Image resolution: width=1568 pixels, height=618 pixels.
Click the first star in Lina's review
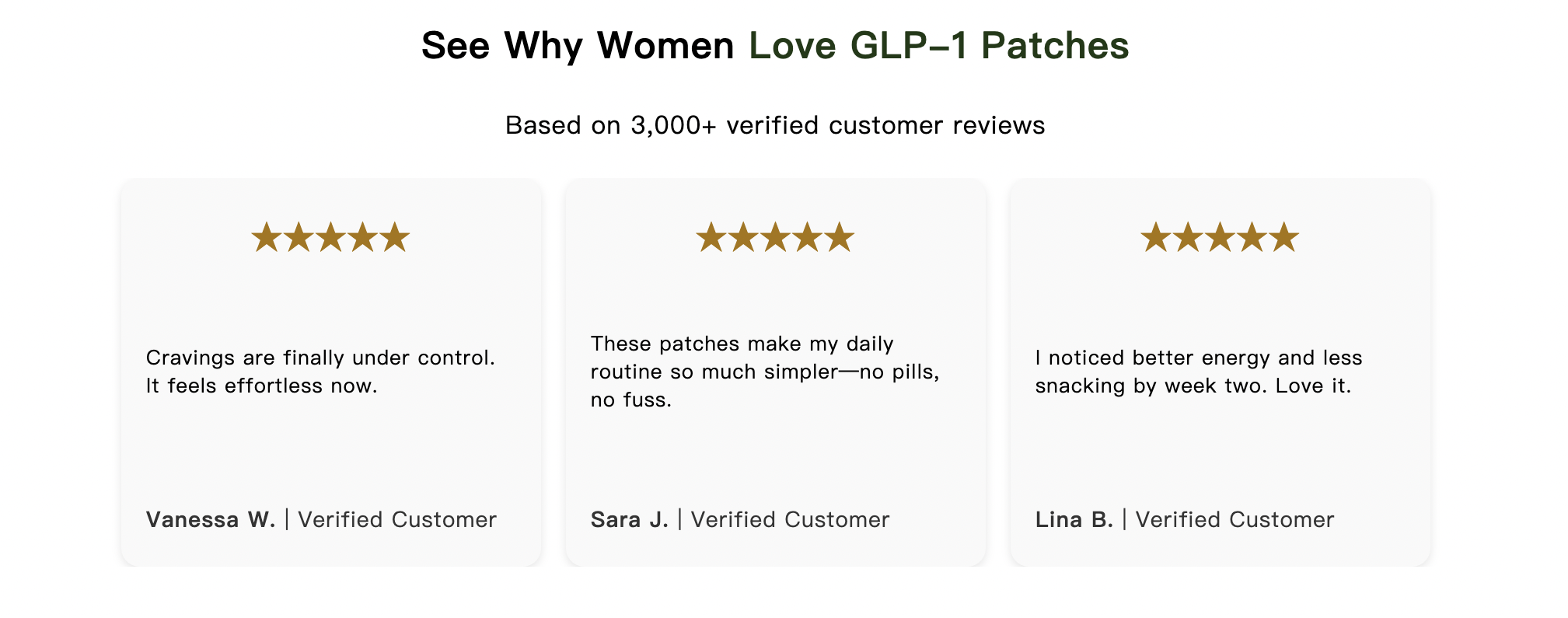(x=1156, y=238)
